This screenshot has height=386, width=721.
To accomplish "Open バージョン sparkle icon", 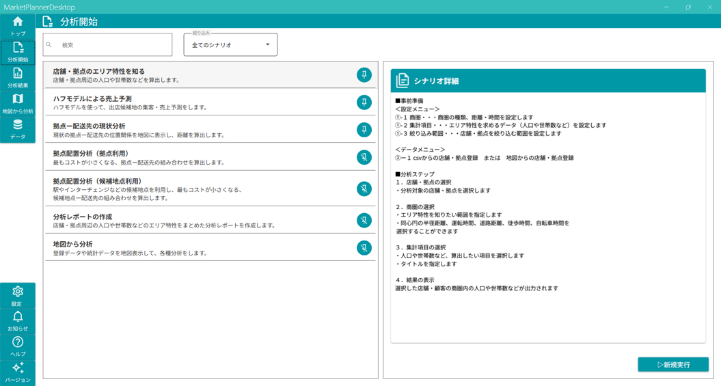I will (17, 373).
